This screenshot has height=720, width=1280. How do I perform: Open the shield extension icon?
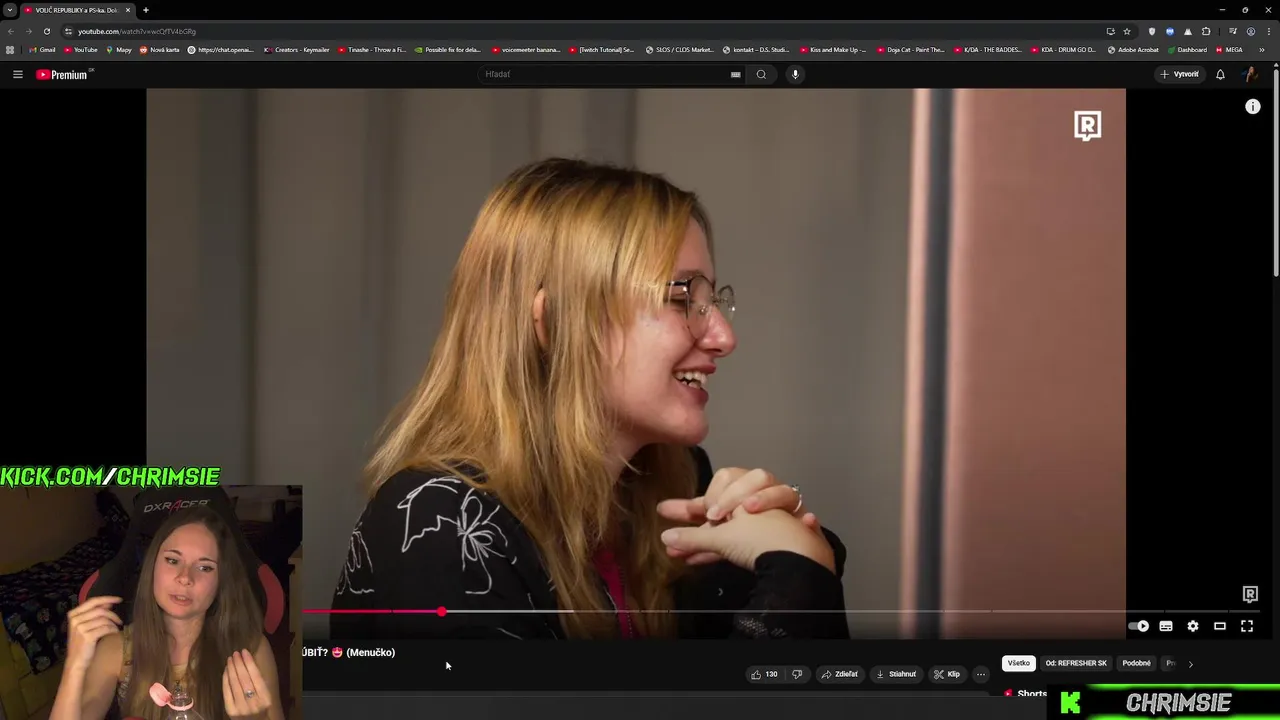click(x=1152, y=31)
